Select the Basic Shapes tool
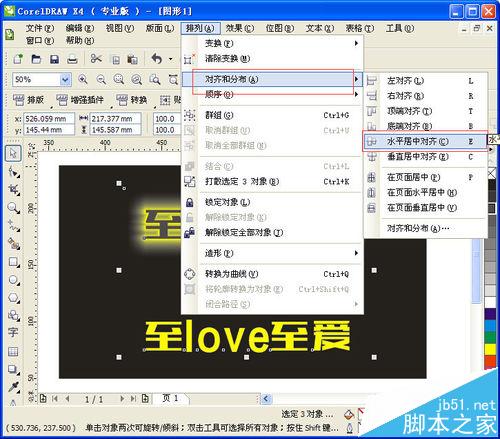The height and width of the screenshot is (439, 500). click(14, 315)
